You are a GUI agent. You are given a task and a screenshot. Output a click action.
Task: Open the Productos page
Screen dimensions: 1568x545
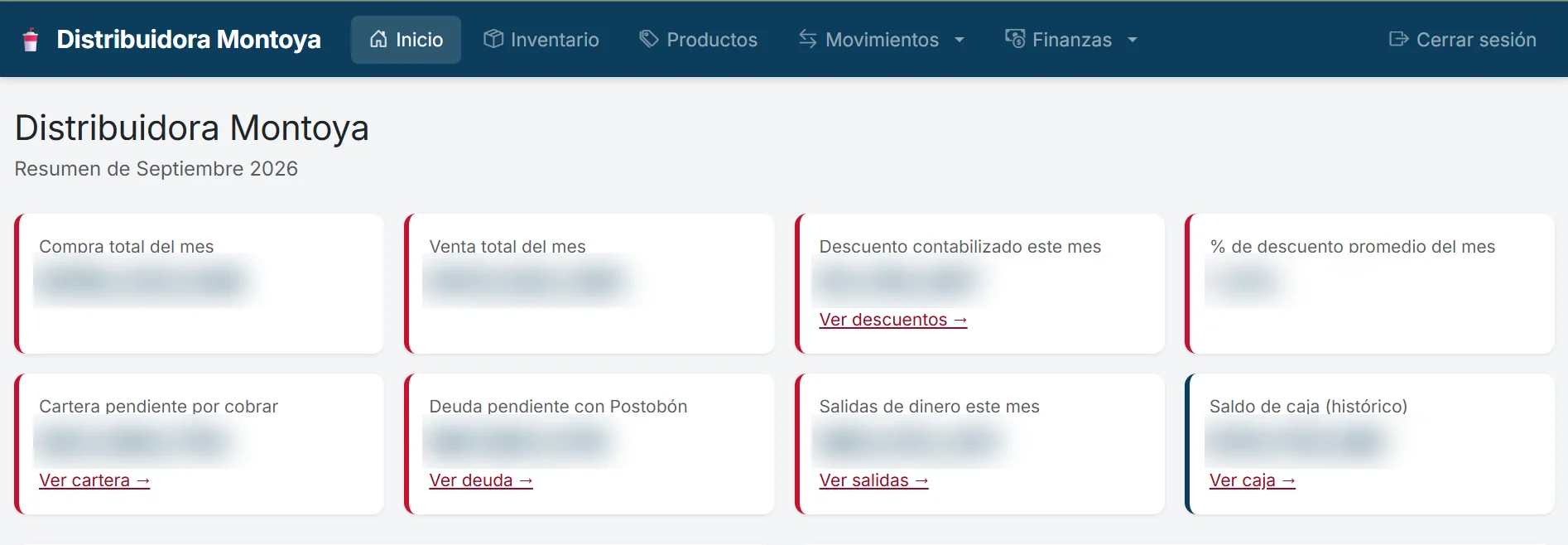coord(699,40)
